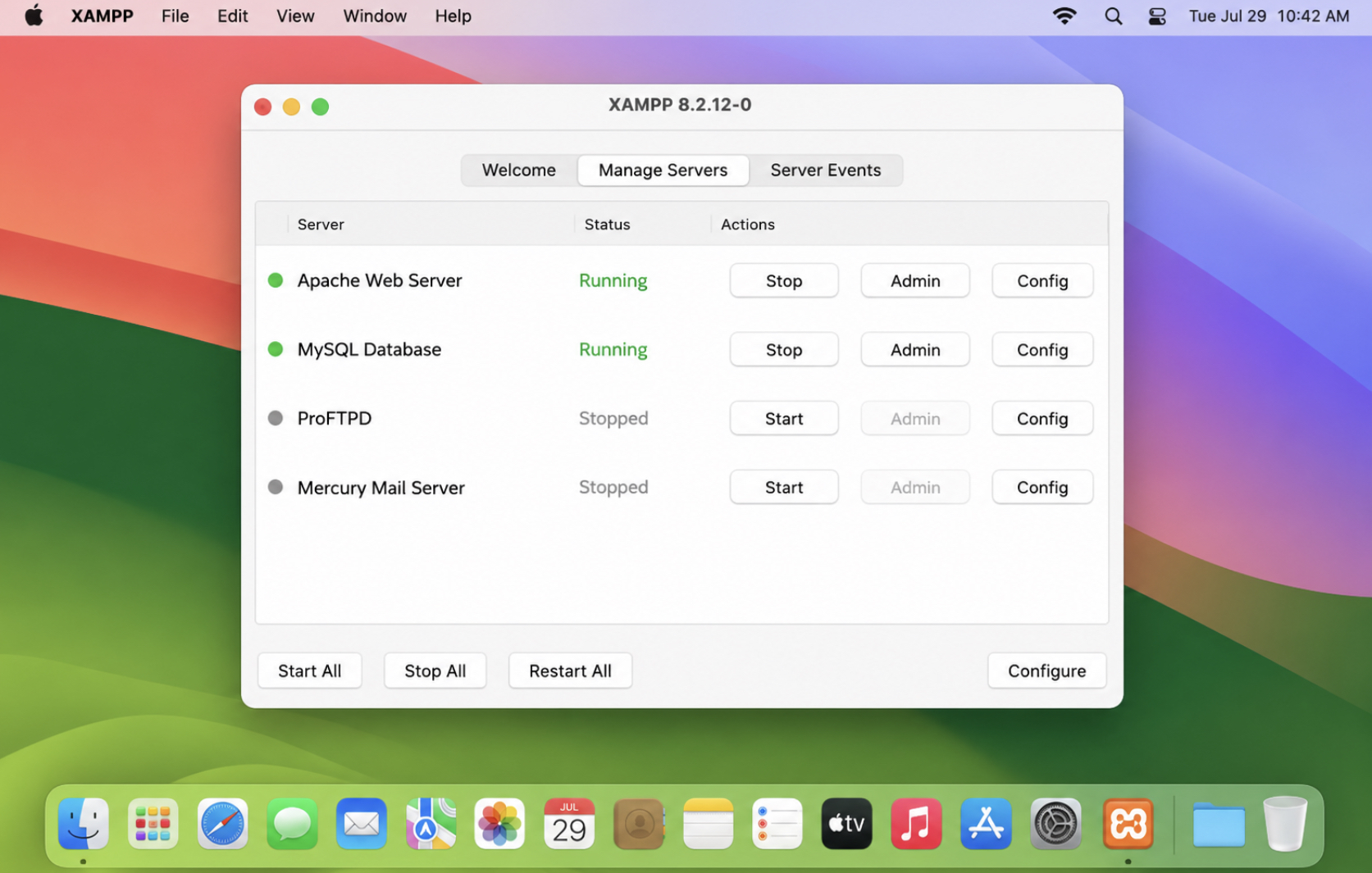Click the menu bar date and time
The height and width of the screenshot is (873, 1372).
1269,16
